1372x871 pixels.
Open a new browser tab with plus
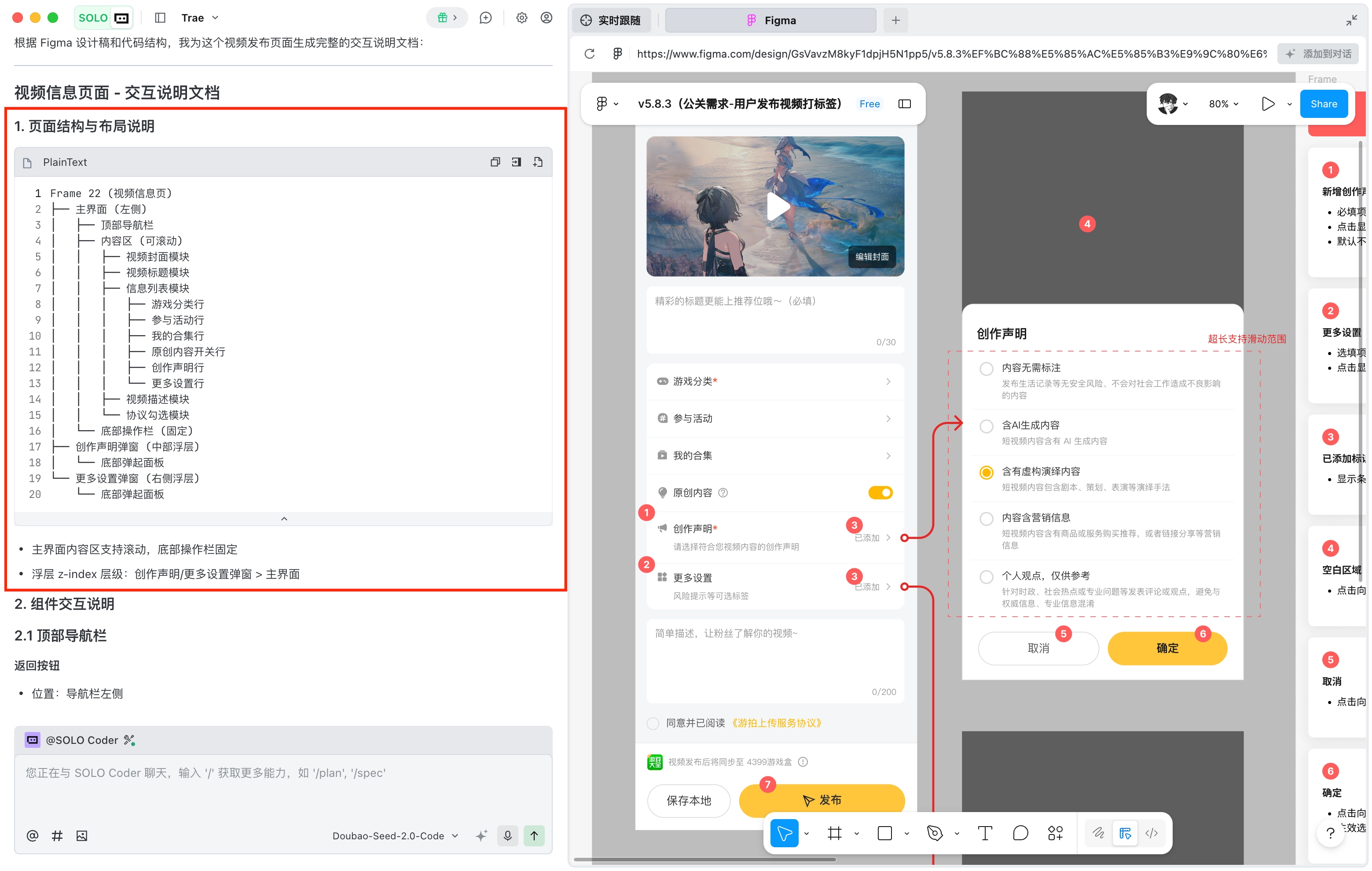896,21
